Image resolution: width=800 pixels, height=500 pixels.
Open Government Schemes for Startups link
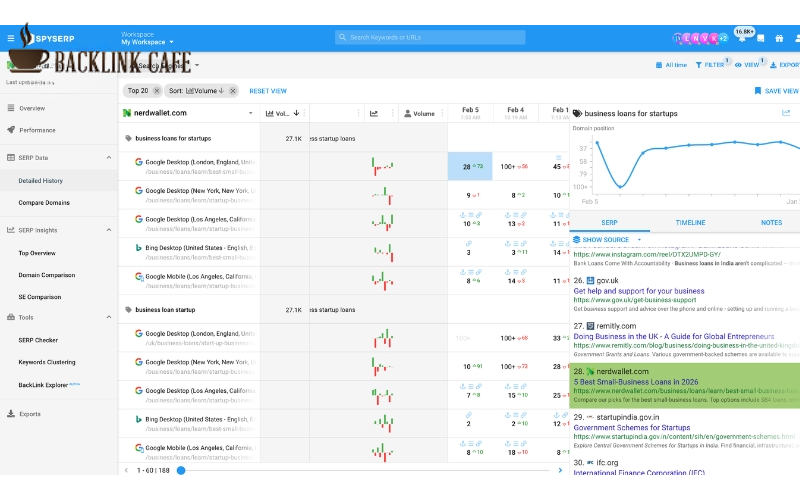tap(632, 428)
